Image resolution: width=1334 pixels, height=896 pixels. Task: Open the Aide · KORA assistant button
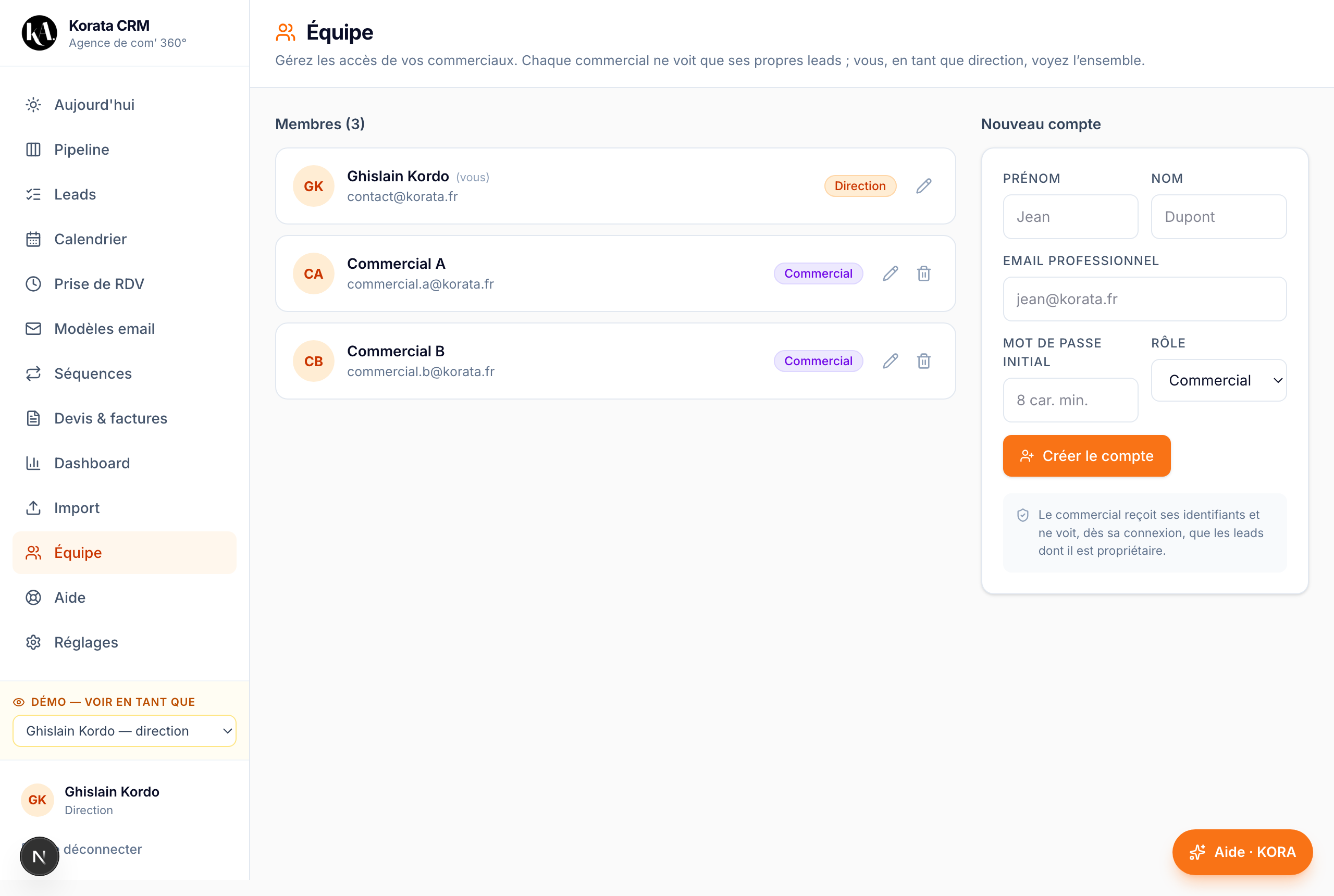click(x=1242, y=851)
